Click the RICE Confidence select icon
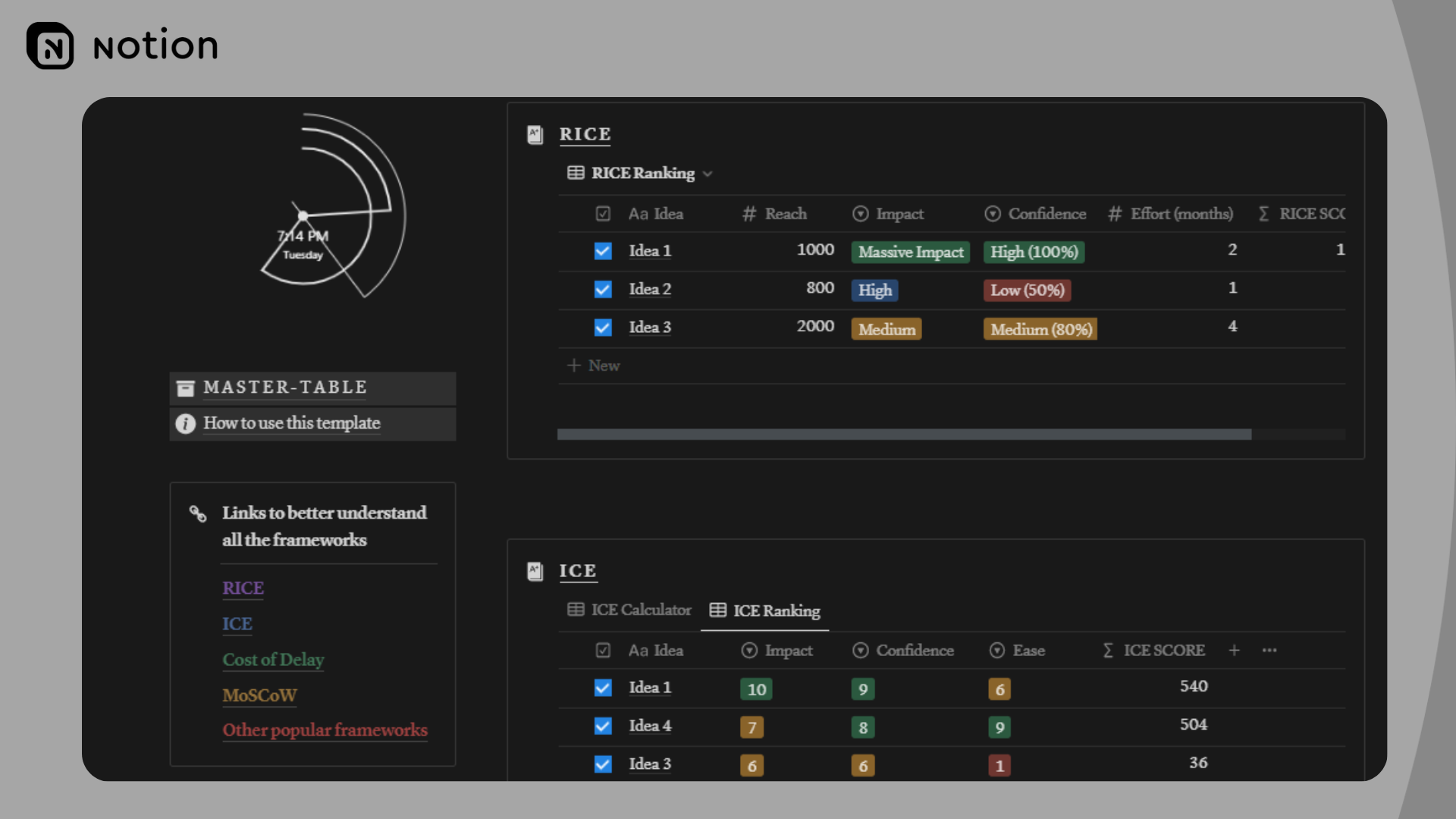The image size is (1456, 819). pos(993,215)
